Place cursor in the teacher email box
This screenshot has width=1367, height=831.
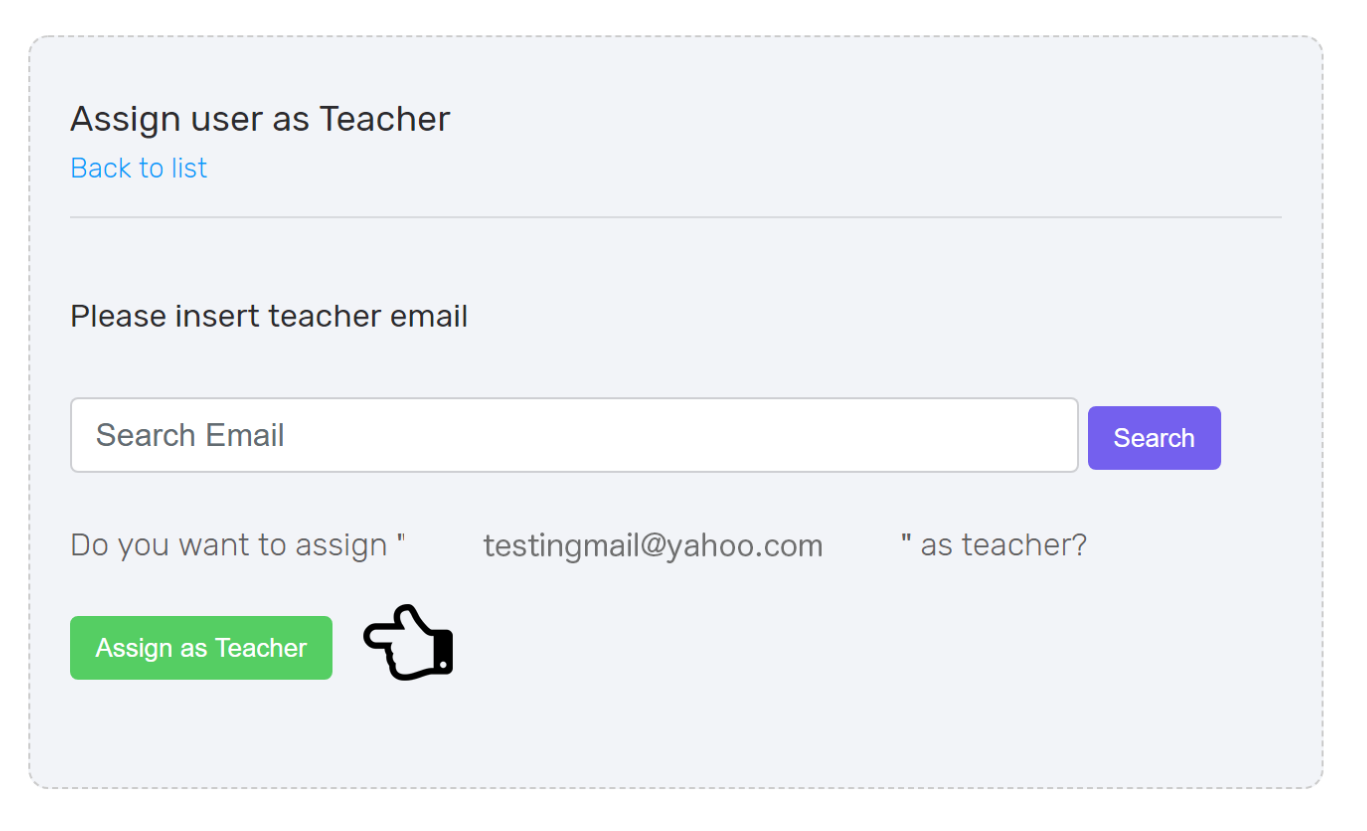tap(574, 435)
